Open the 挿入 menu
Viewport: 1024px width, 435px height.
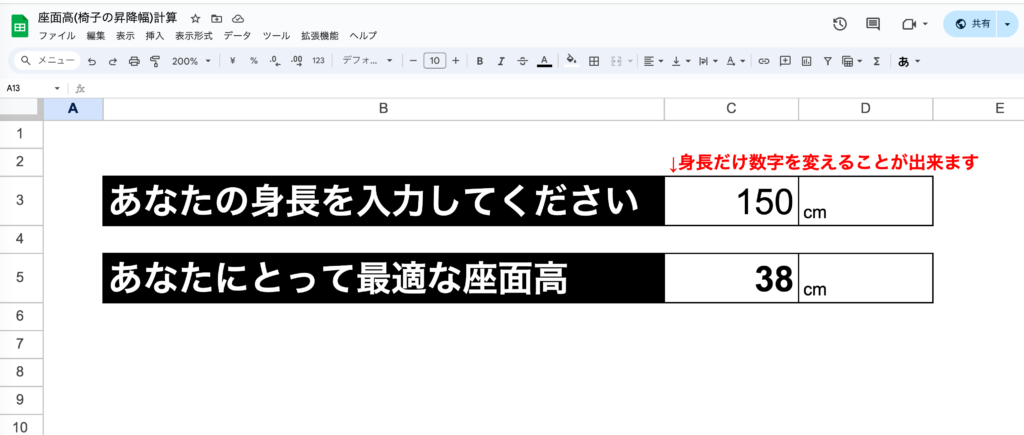point(155,35)
